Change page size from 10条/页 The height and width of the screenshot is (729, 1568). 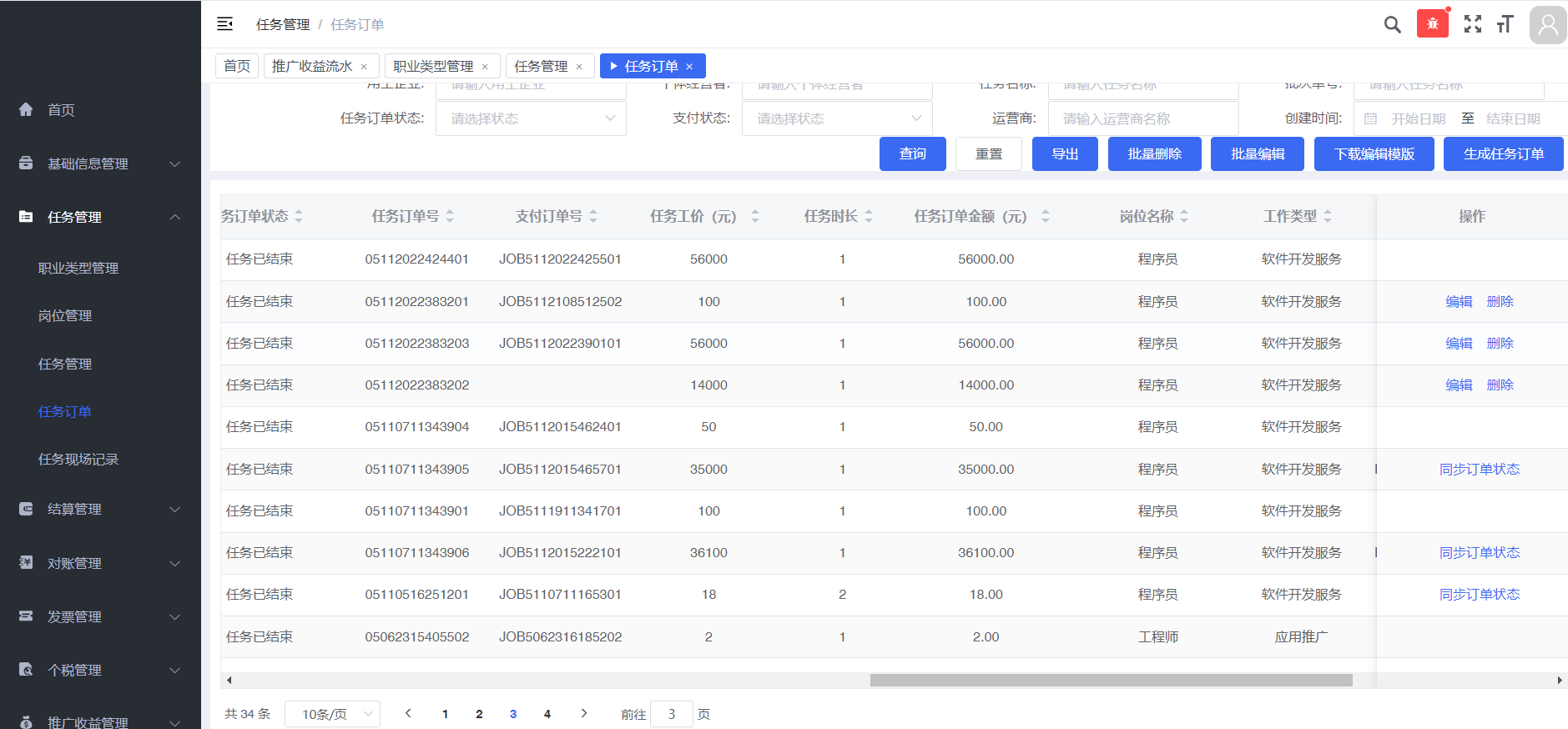332,714
